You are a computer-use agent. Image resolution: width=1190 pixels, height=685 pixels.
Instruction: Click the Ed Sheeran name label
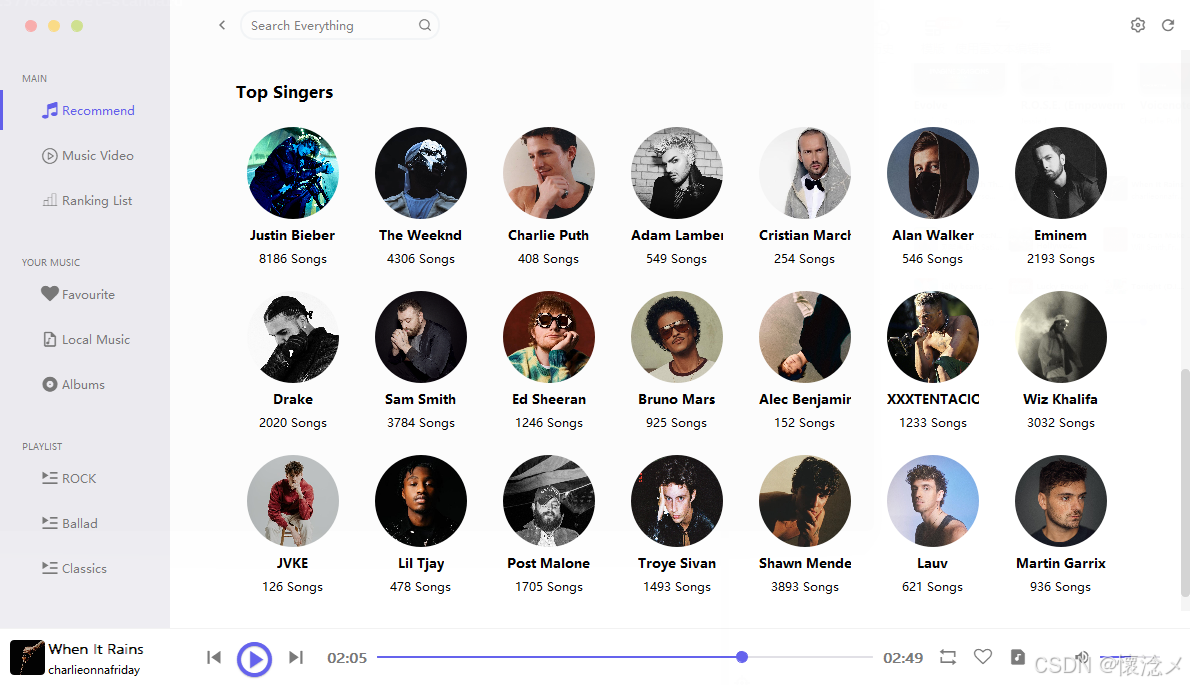click(549, 399)
